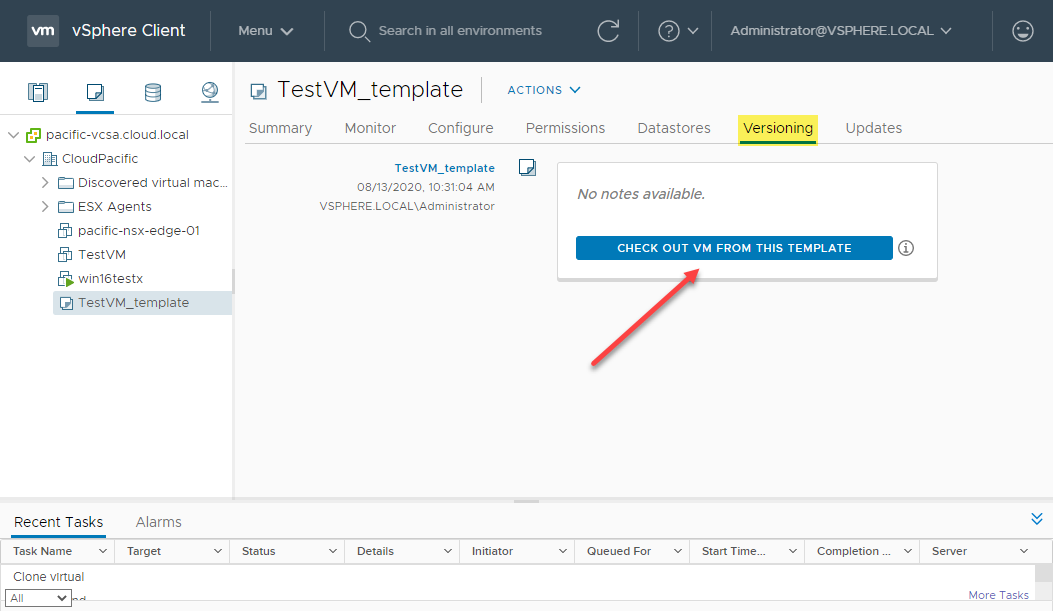Switch to the Datastores tab
This screenshot has height=611, width=1053.
(674, 128)
